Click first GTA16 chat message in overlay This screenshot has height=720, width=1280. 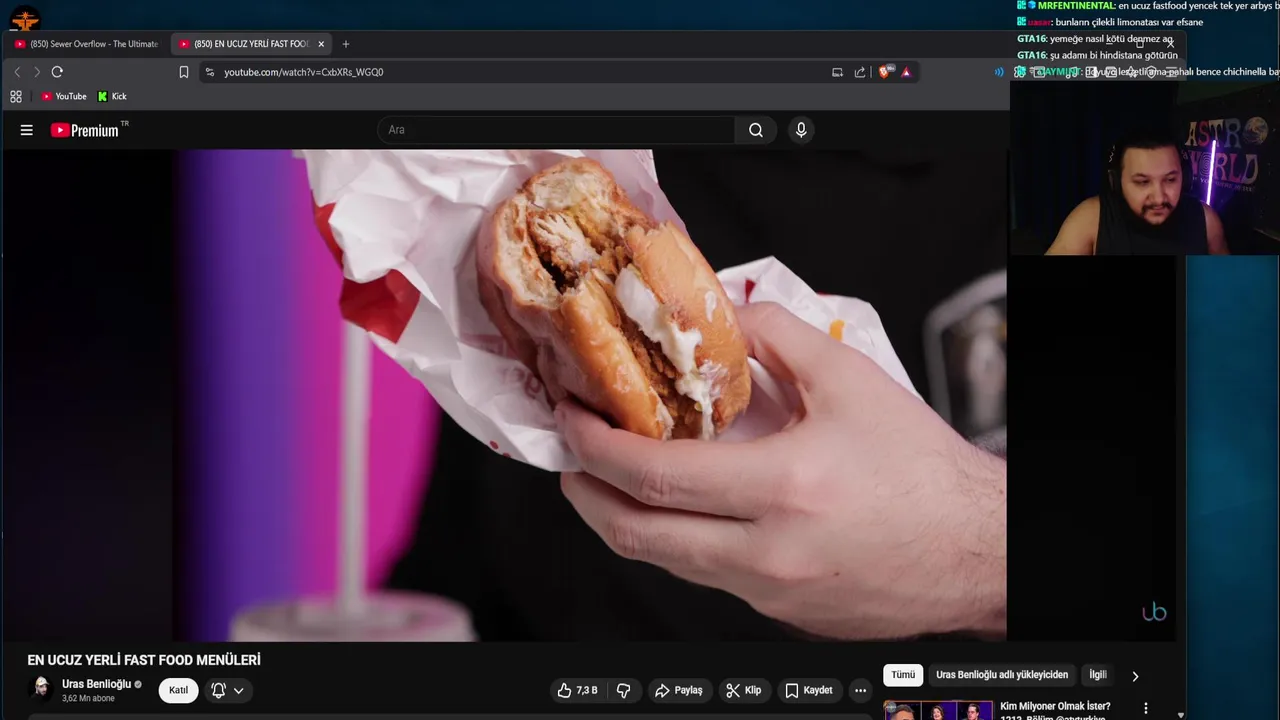[x=1095, y=39]
